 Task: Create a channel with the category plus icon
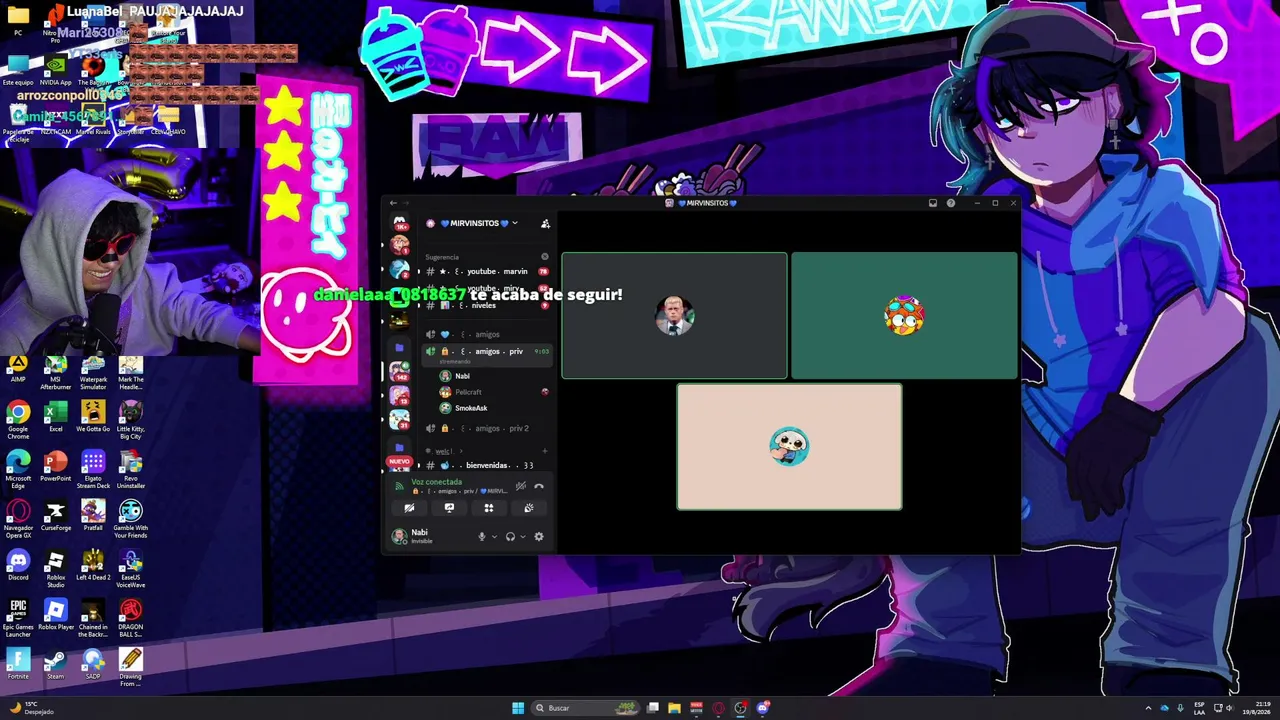[545, 451]
